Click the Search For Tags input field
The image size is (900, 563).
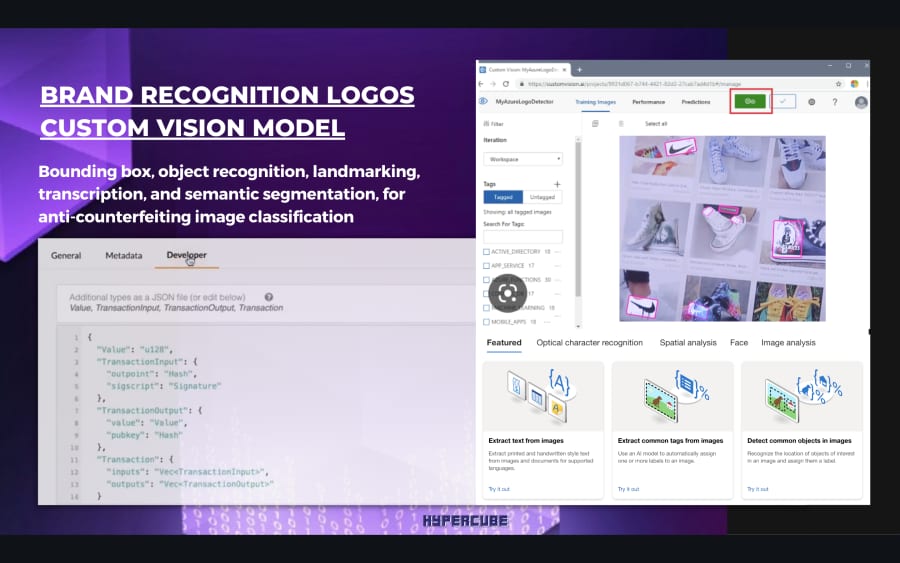coord(523,236)
